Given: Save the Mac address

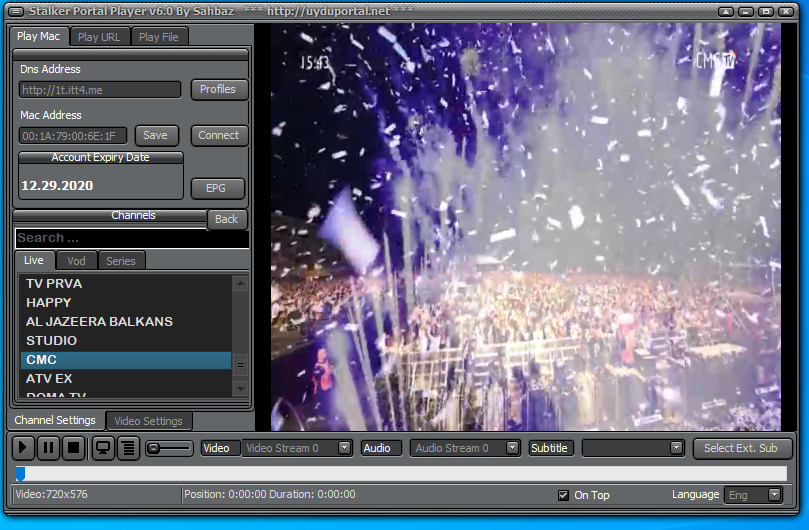Looking at the screenshot, I should pyautogui.click(x=156, y=135).
